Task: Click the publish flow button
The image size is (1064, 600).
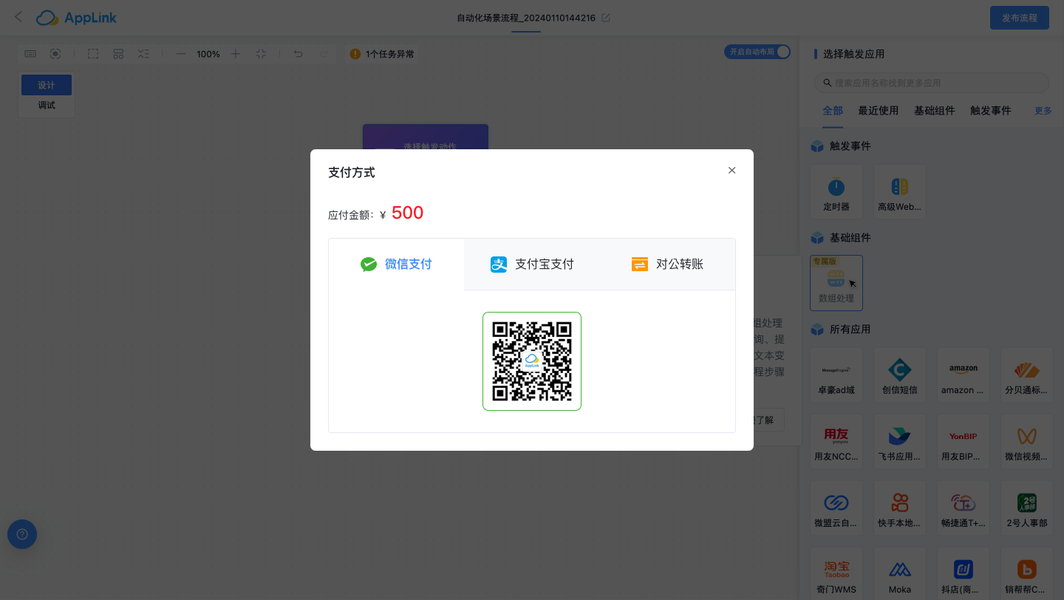Action: (x=1019, y=18)
